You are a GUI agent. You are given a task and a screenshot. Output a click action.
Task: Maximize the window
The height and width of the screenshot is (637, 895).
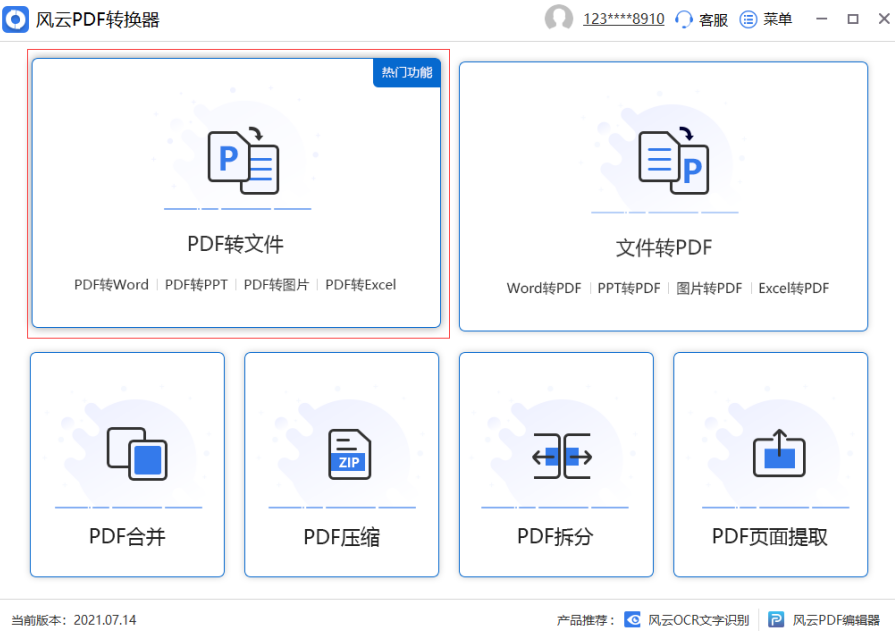pos(853,19)
